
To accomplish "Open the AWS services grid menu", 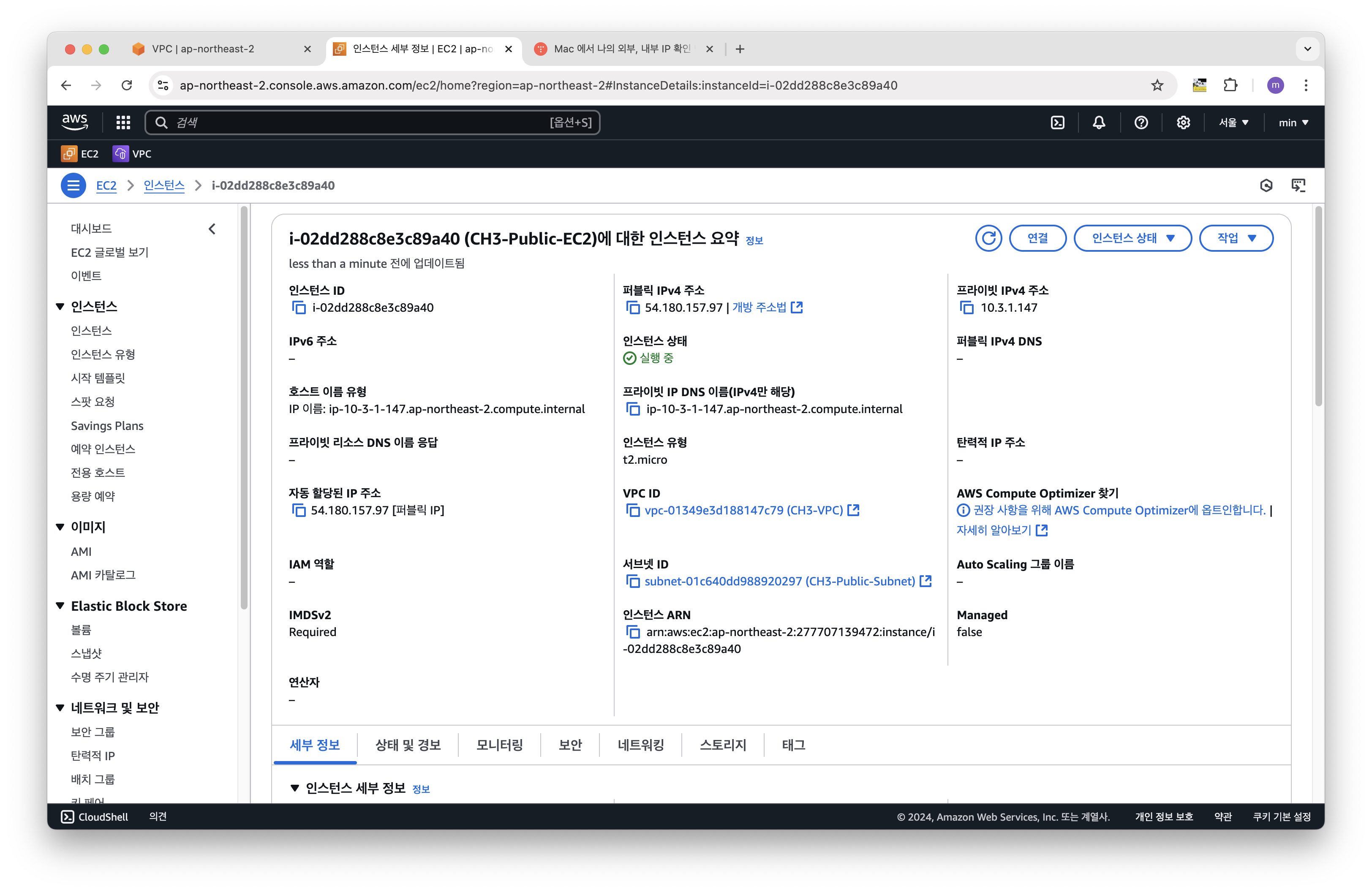I will [x=123, y=123].
